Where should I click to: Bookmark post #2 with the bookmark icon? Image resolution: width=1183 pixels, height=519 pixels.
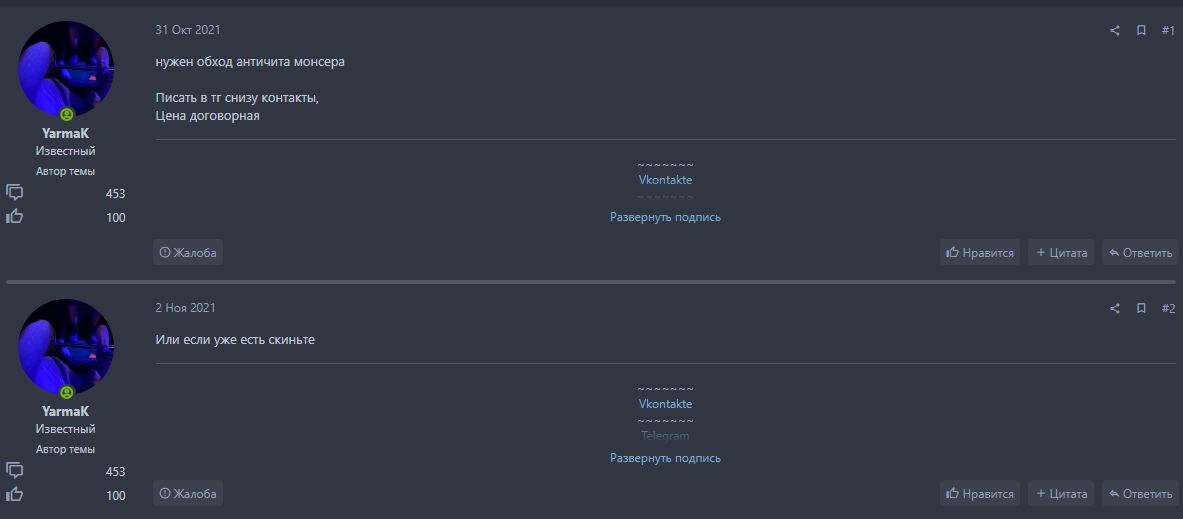1141,309
